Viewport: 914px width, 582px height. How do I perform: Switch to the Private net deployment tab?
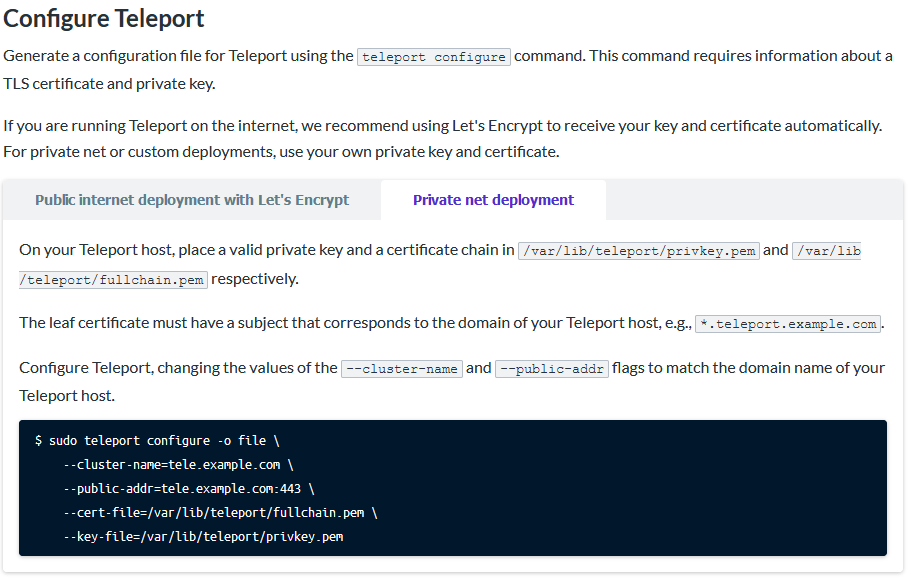[x=492, y=199]
